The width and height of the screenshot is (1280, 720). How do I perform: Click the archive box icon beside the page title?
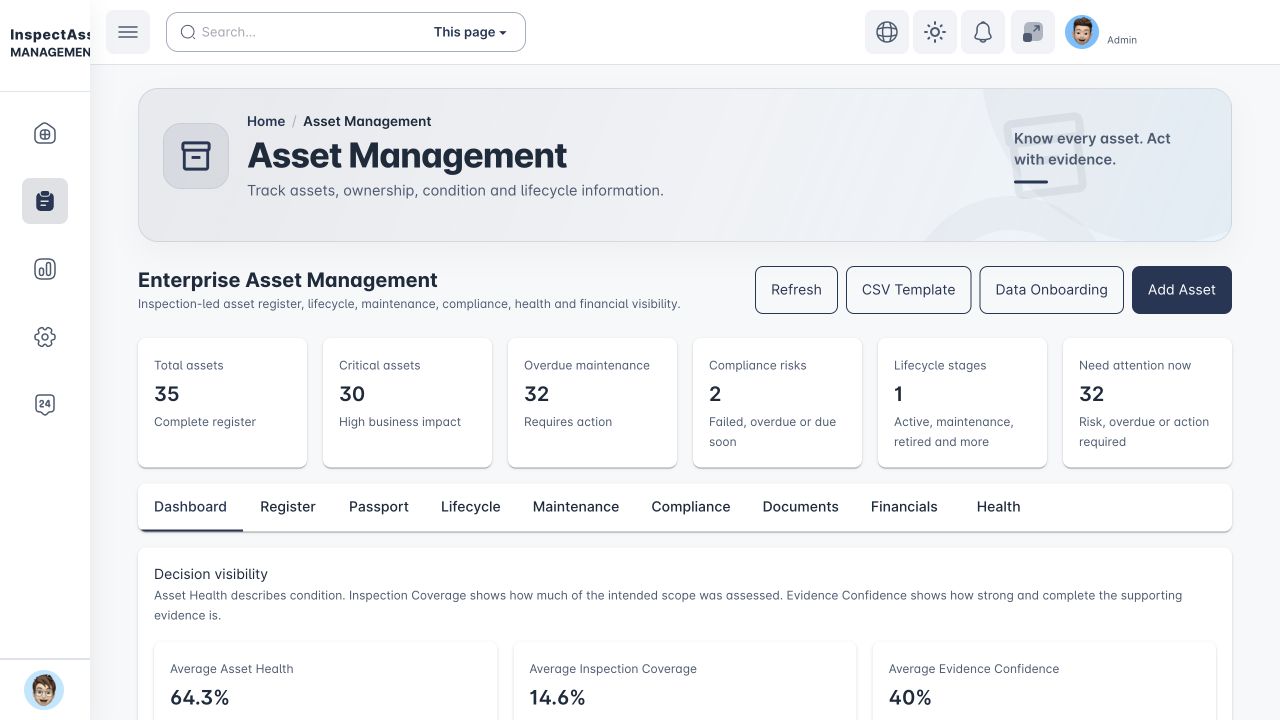click(x=196, y=156)
